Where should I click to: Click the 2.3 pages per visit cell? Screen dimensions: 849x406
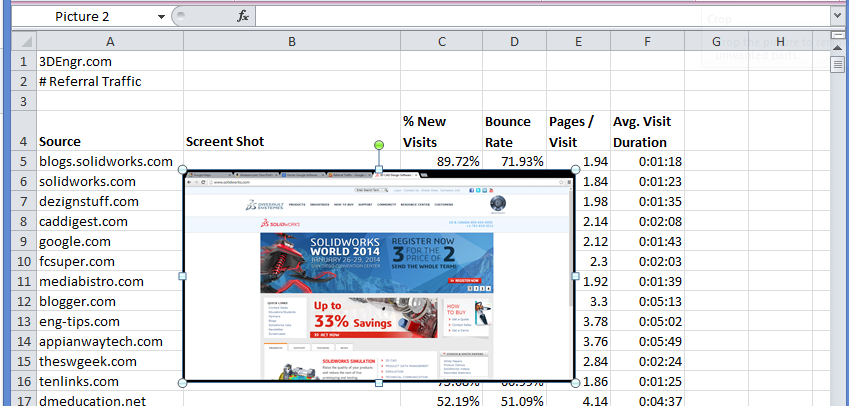click(593, 261)
